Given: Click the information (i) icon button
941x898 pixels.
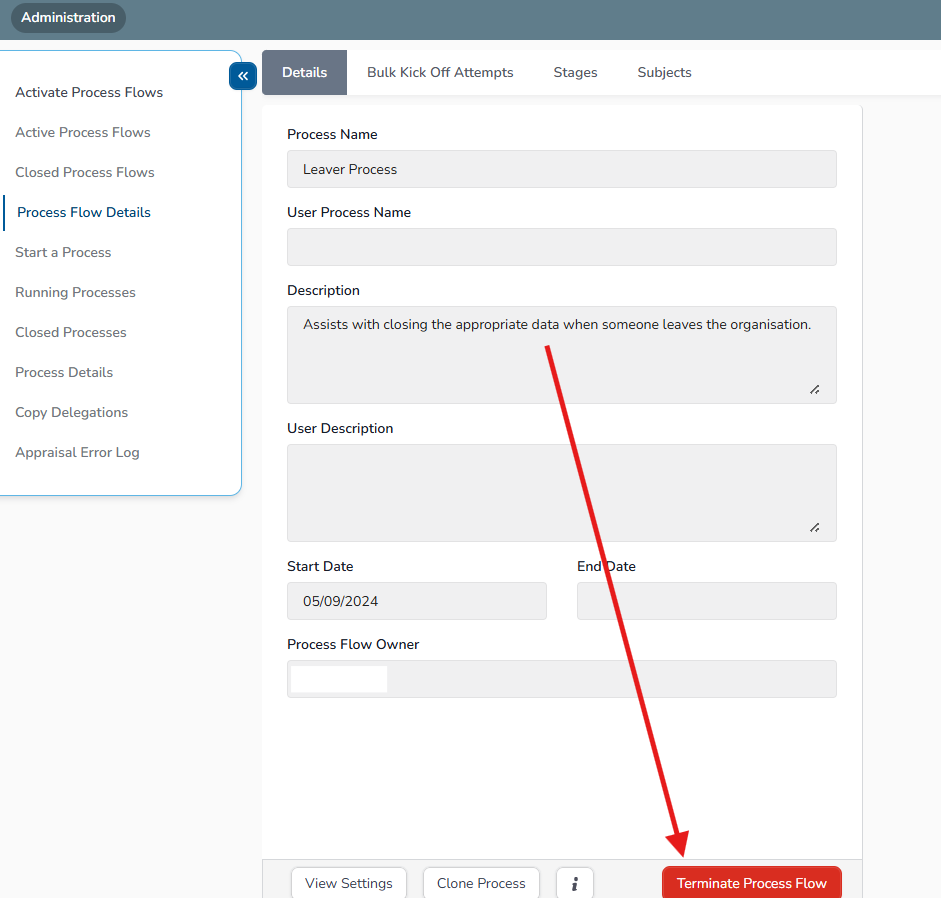Looking at the screenshot, I should [x=574, y=883].
